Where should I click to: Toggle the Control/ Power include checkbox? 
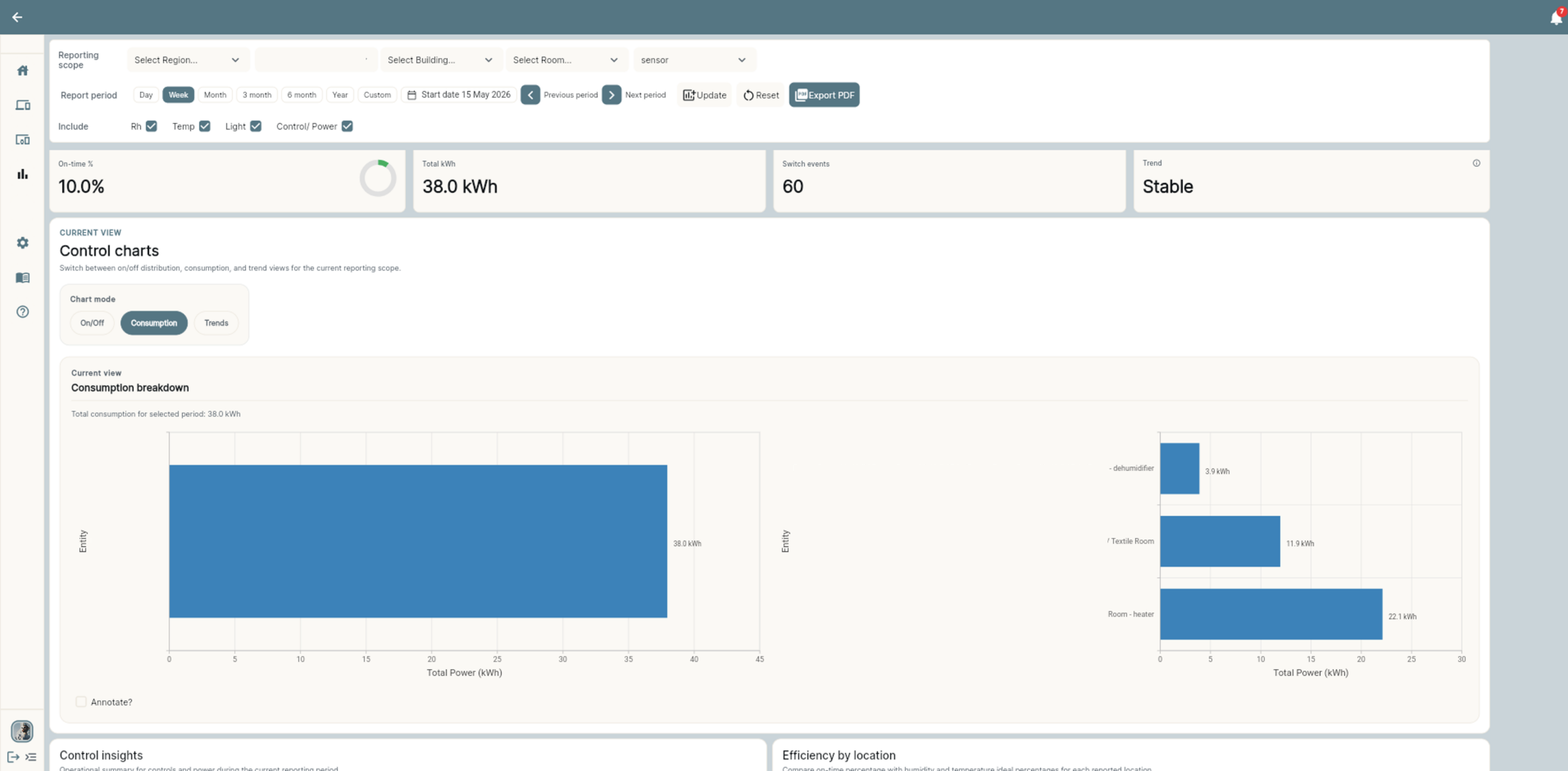click(x=347, y=126)
